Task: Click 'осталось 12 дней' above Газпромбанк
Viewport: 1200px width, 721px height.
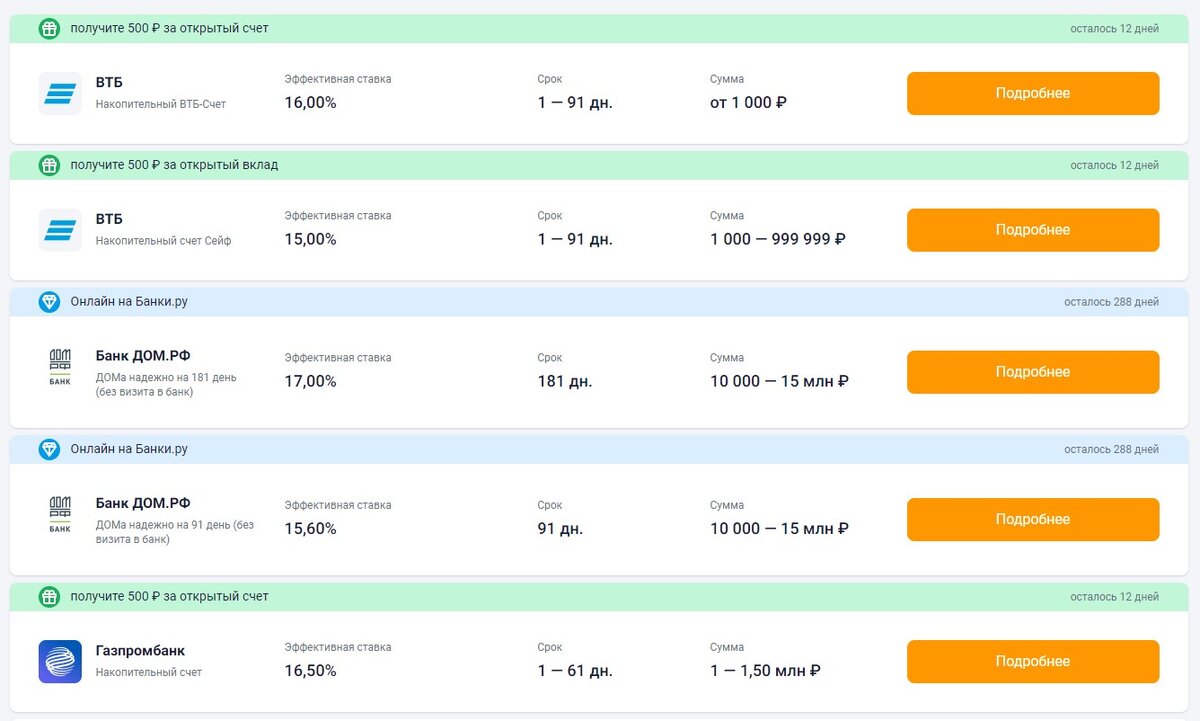Action: pos(1114,597)
